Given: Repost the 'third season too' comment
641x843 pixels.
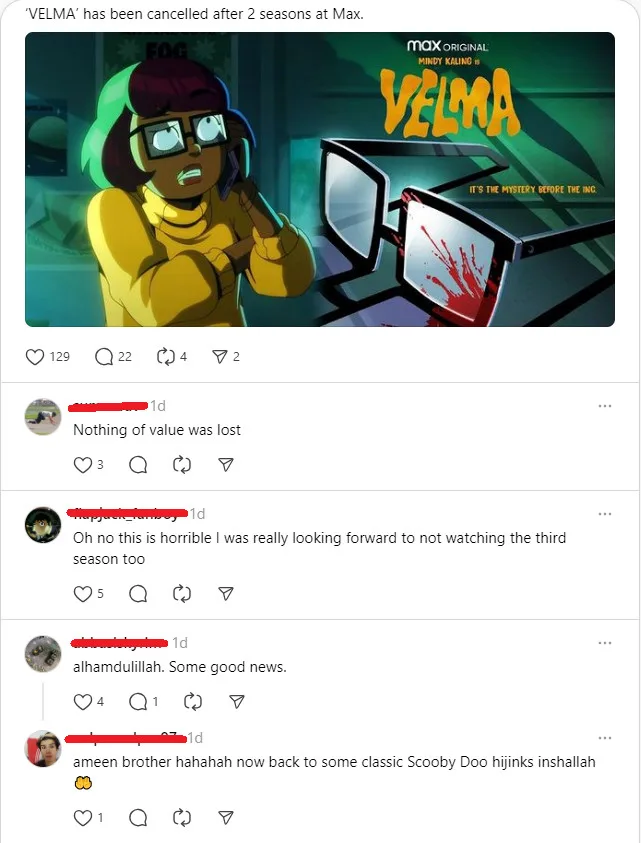Looking at the screenshot, I should 182,594.
